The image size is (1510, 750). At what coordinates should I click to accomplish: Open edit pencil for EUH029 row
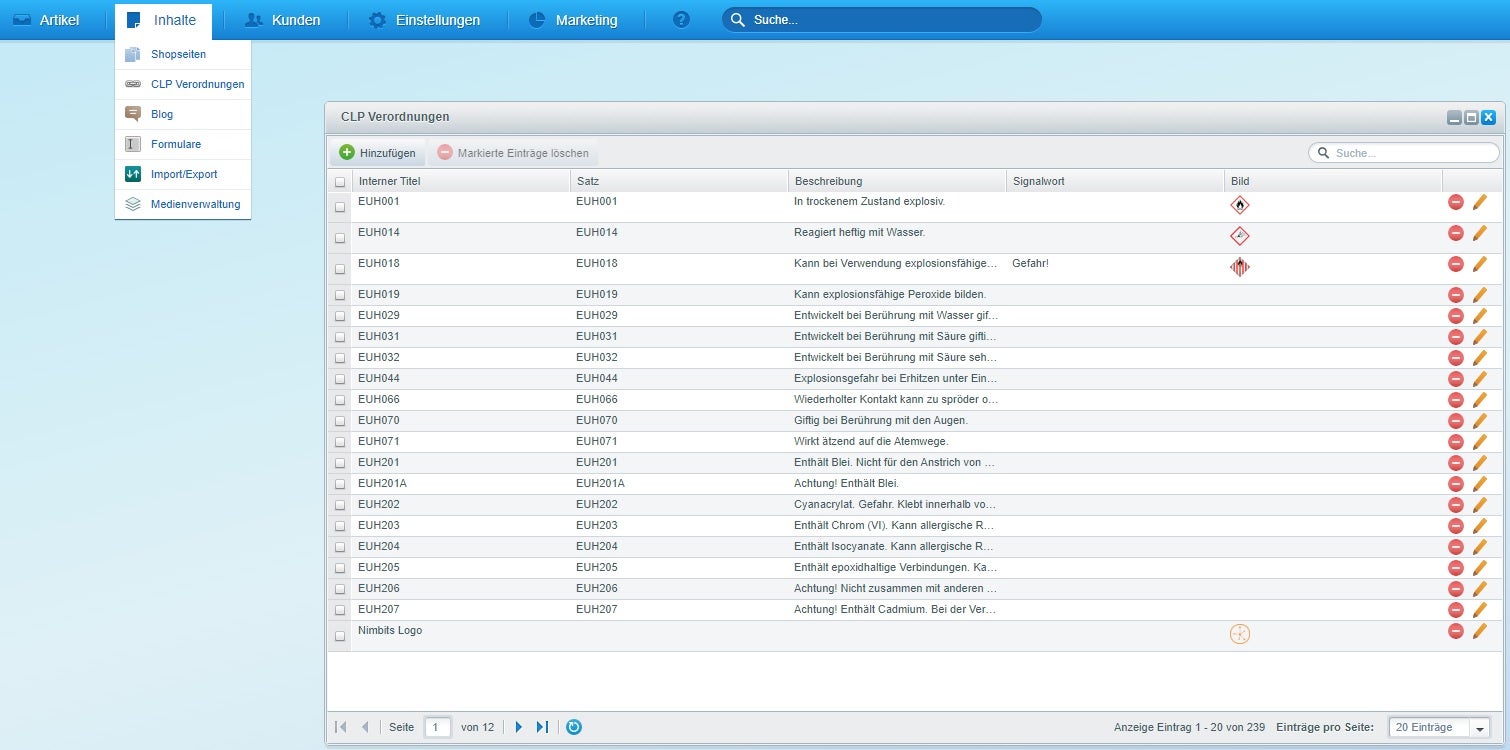click(1480, 316)
